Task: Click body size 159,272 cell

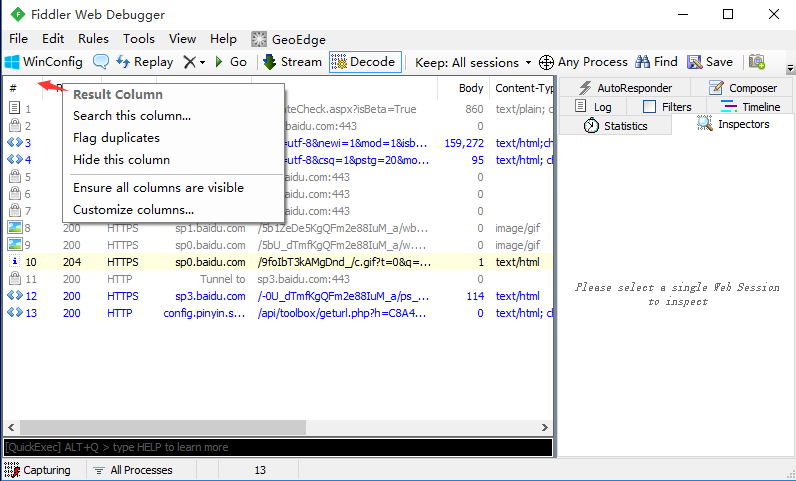Action: (464, 143)
